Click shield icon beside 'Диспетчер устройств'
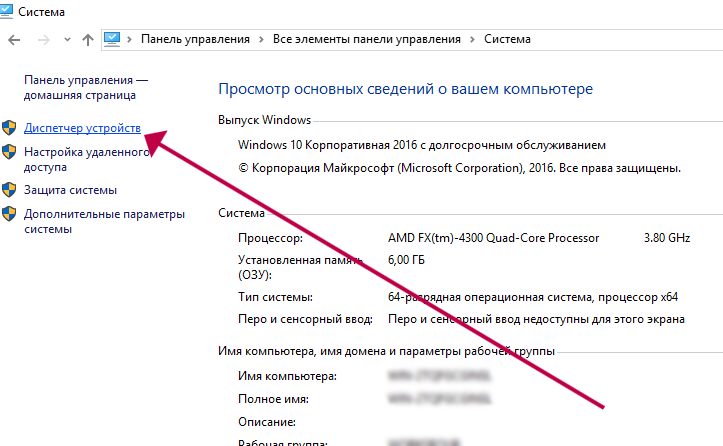Screen dimensions: 723x446 point(9,129)
